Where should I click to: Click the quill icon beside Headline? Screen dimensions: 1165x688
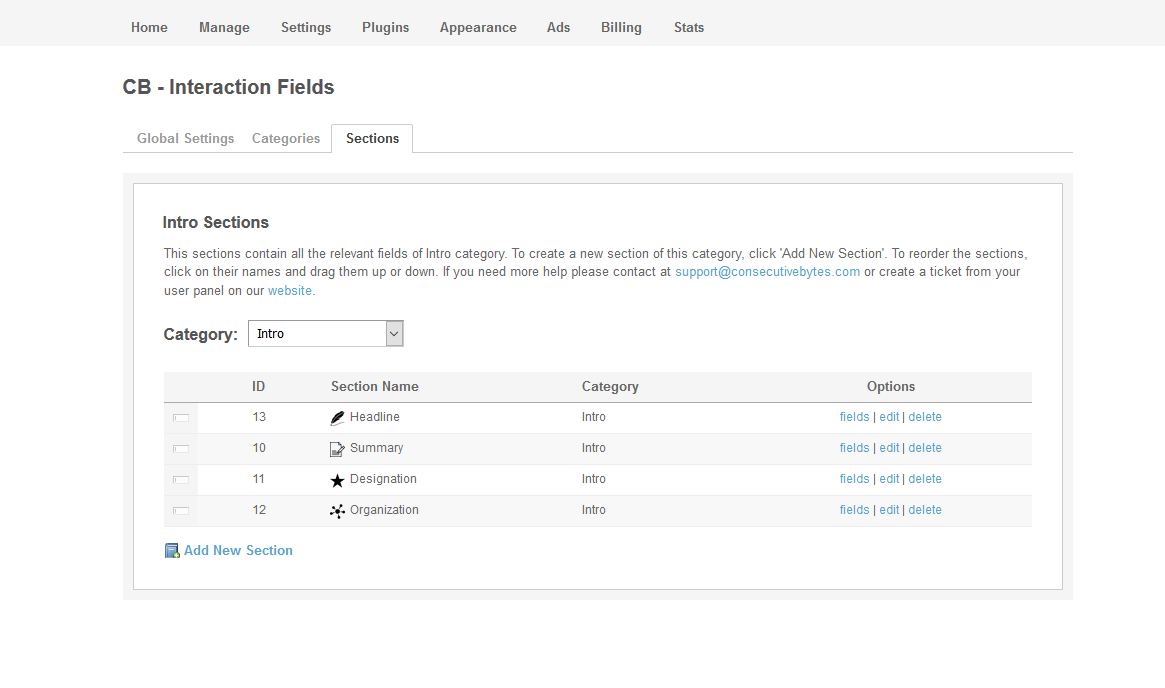coord(338,417)
